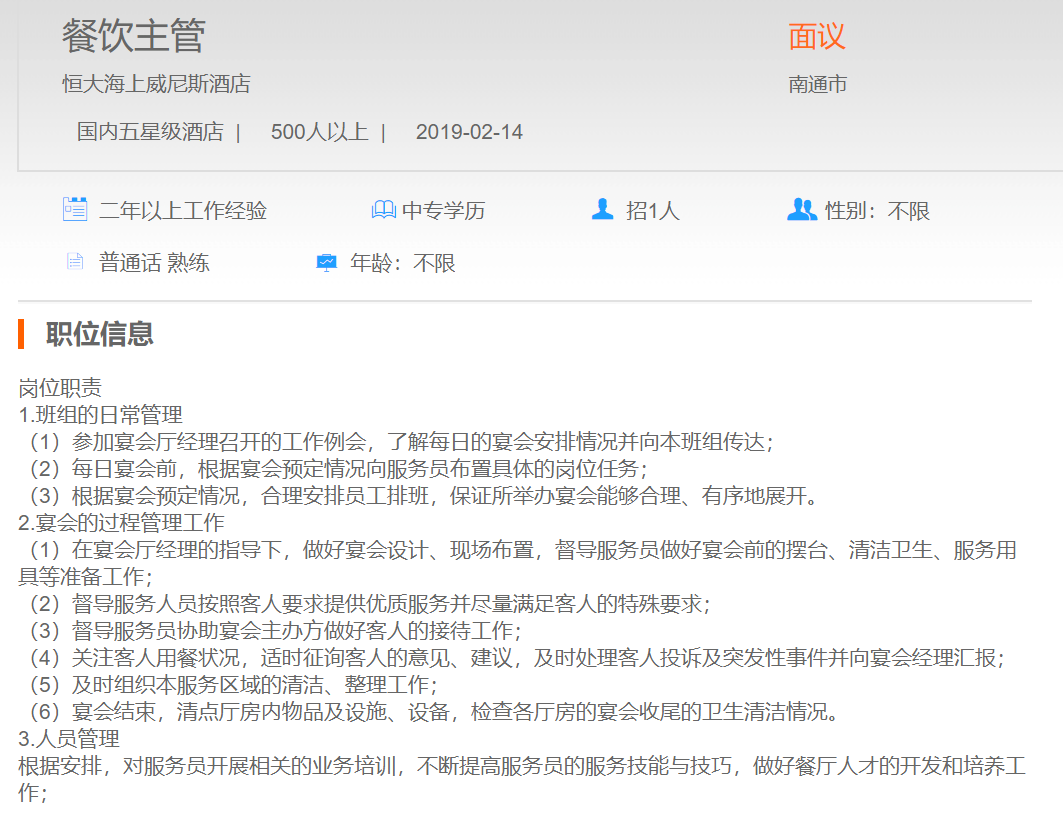Click the open book education icon
The width and height of the screenshot is (1063, 816).
(x=383, y=210)
